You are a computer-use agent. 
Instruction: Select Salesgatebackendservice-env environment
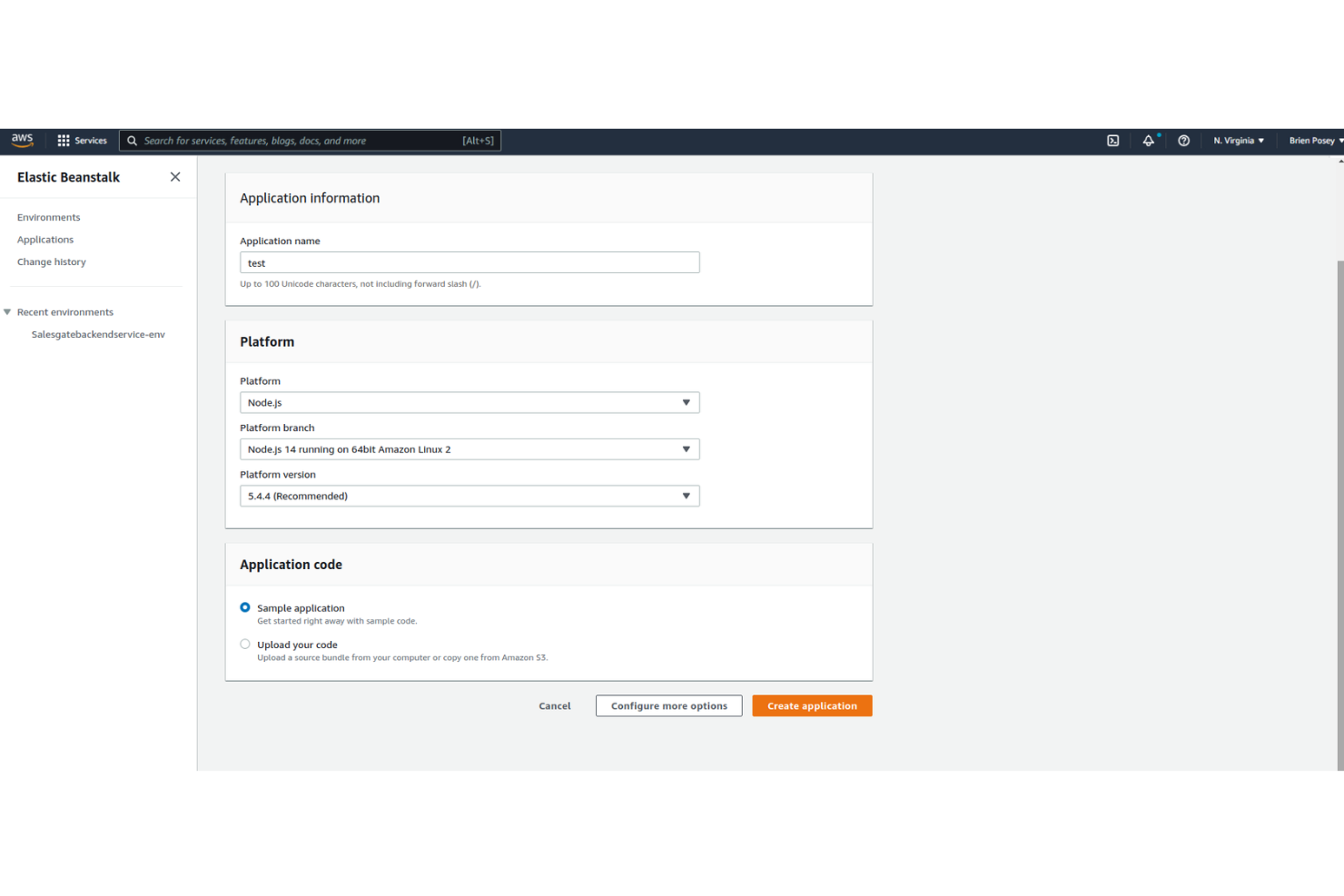click(x=98, y=334)
